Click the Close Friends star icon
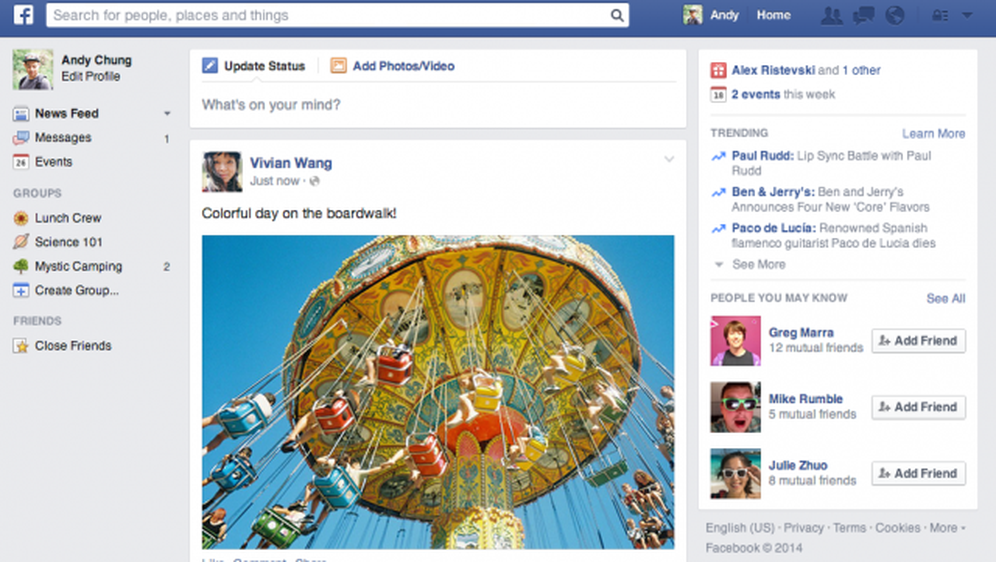996x562 pixels. coord(21,345)
